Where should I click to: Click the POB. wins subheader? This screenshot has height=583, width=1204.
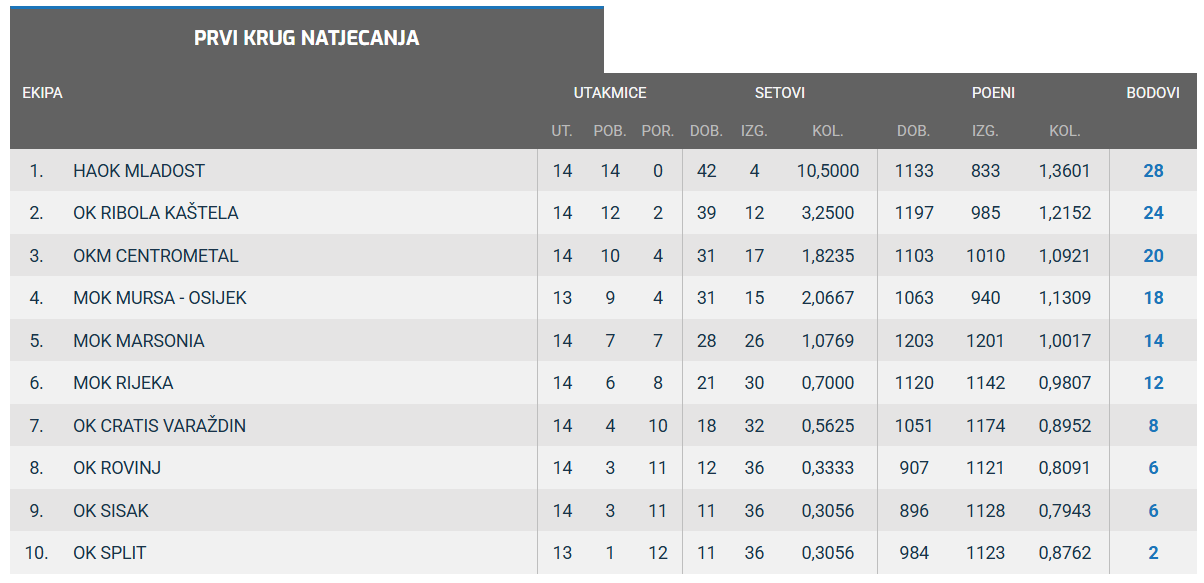click(610, 131)
